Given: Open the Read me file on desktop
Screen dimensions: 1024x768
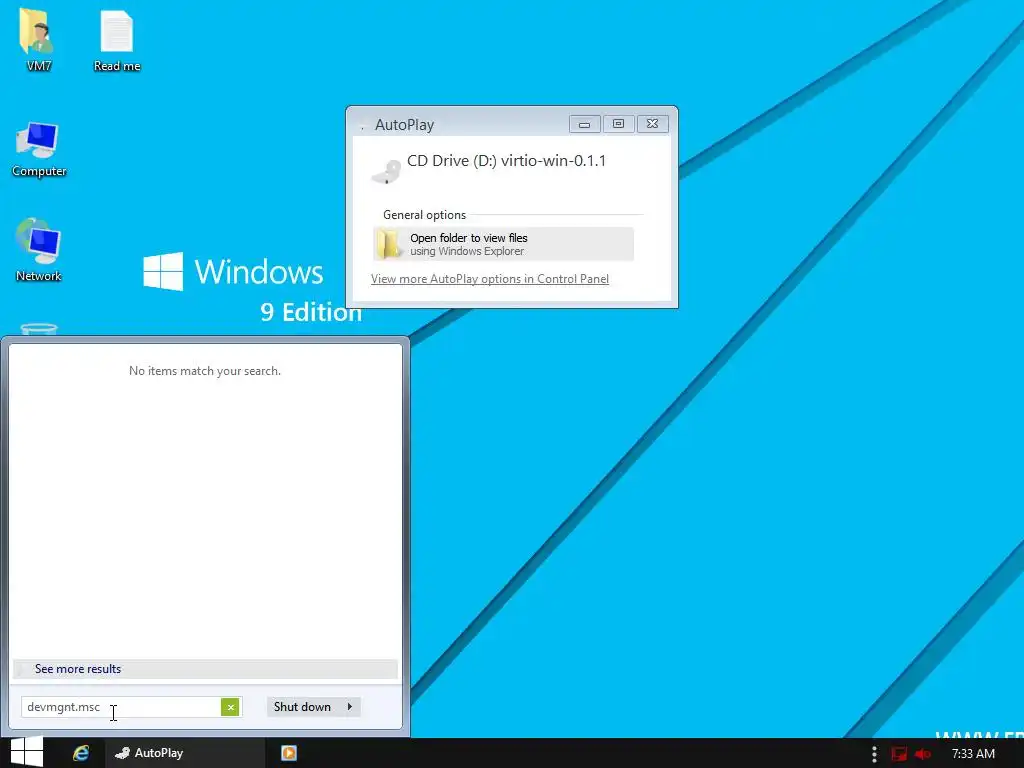Looking at the screenshot, I should [x=117, y=39].
